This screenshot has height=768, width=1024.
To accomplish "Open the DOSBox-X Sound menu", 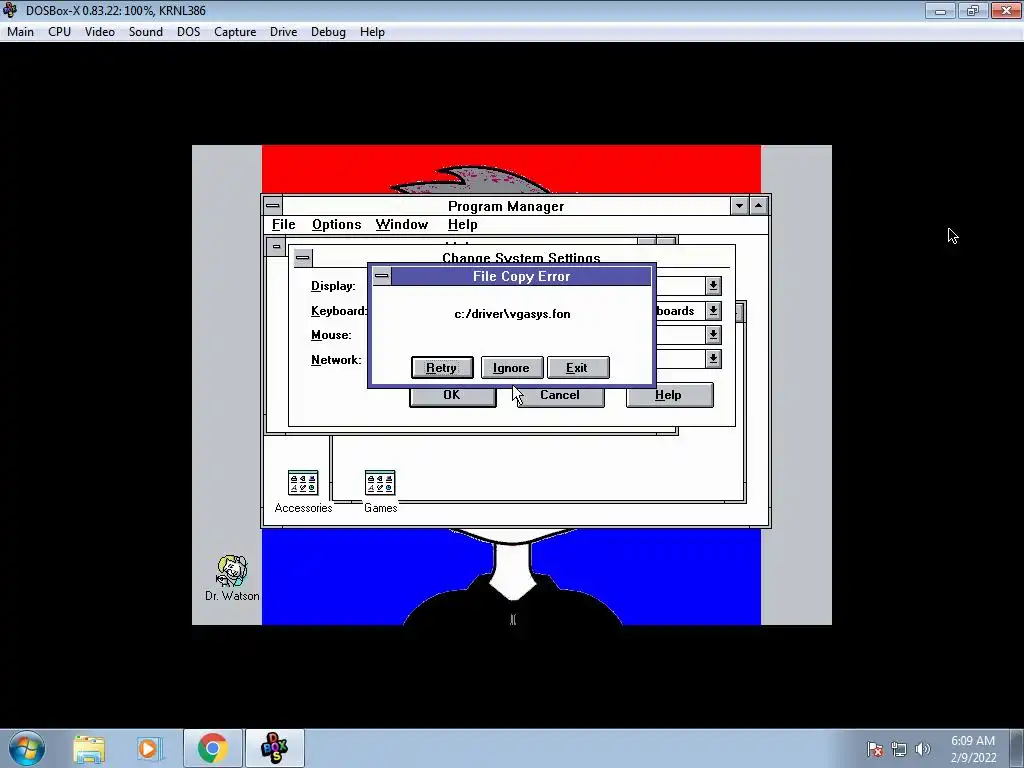I will pos(146,32).
